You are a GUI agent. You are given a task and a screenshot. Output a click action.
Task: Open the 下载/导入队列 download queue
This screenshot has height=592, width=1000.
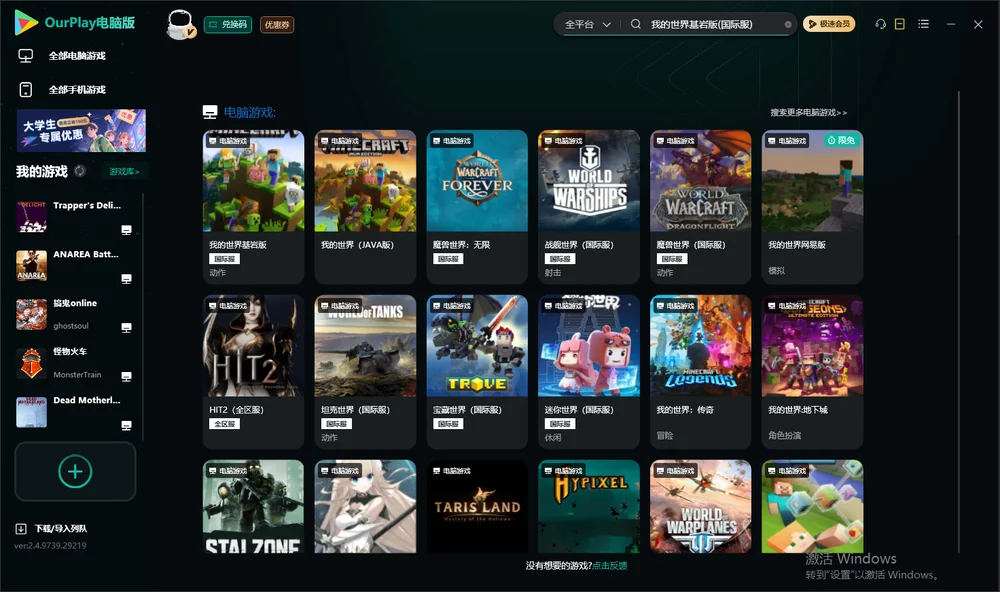51,528
